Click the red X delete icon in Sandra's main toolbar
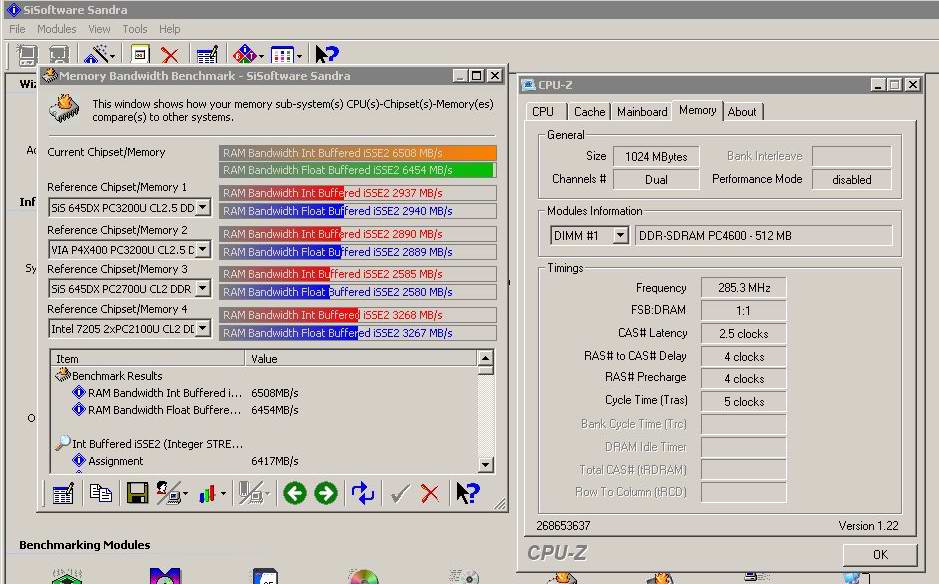The height and width of the screenshot is (584, 939). click(170, 56)
